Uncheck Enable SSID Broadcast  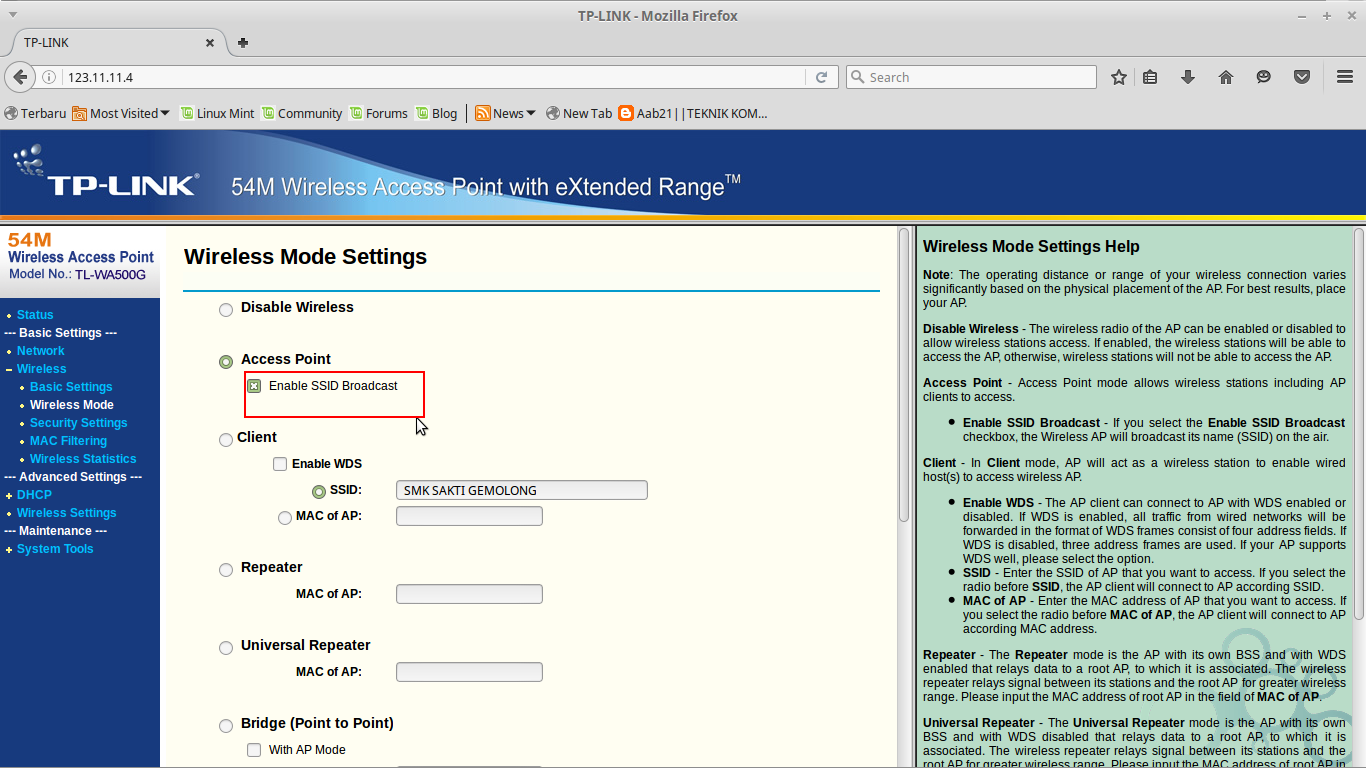click(254, 385)
